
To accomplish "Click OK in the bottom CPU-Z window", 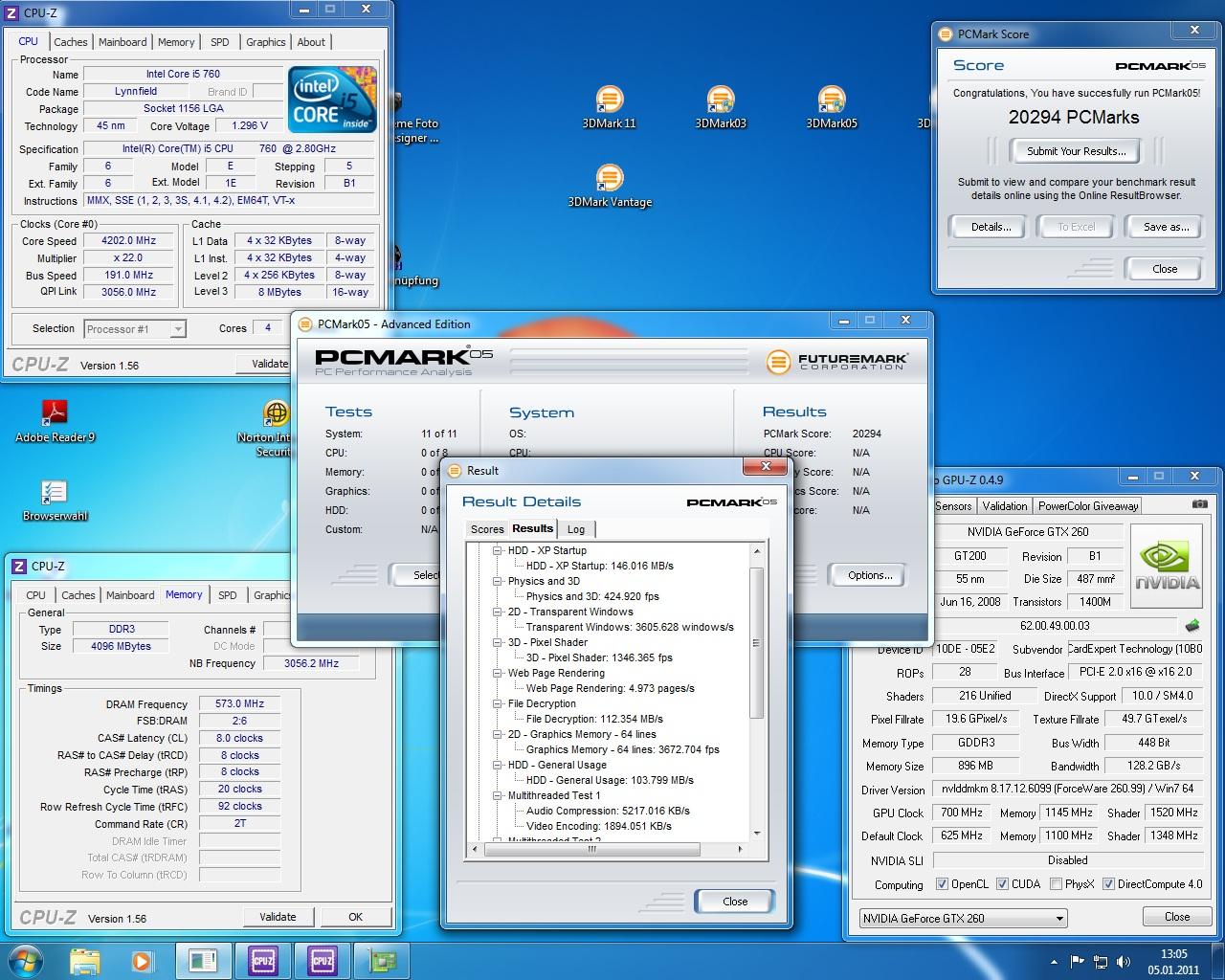I will (x=355, y=917).
